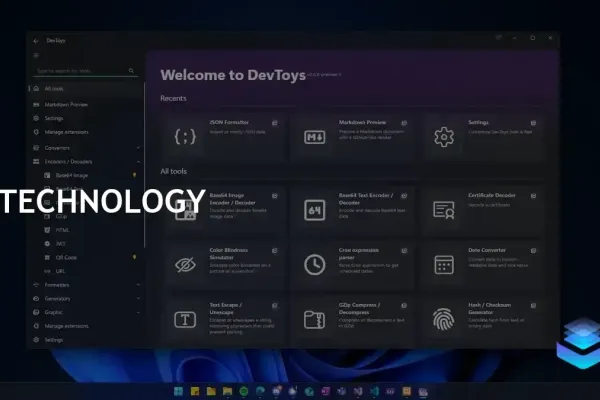Image resolution: width=600 pixels, height=400 pixels.
Task: Select URL under Encoders / Decoders
Action: pos(86,271)
